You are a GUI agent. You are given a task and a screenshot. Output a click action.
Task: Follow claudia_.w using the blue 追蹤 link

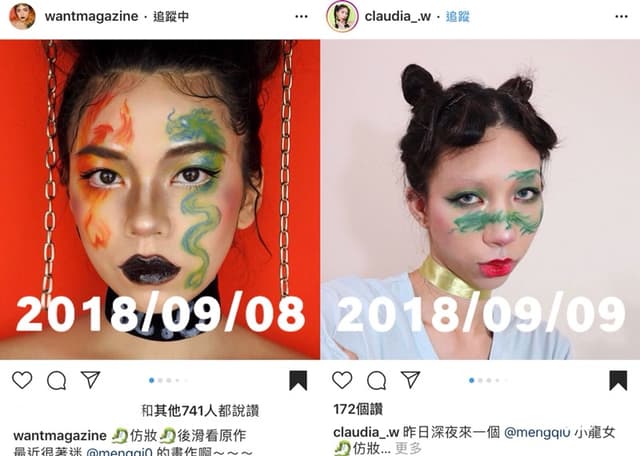click(x=458, y=16)
